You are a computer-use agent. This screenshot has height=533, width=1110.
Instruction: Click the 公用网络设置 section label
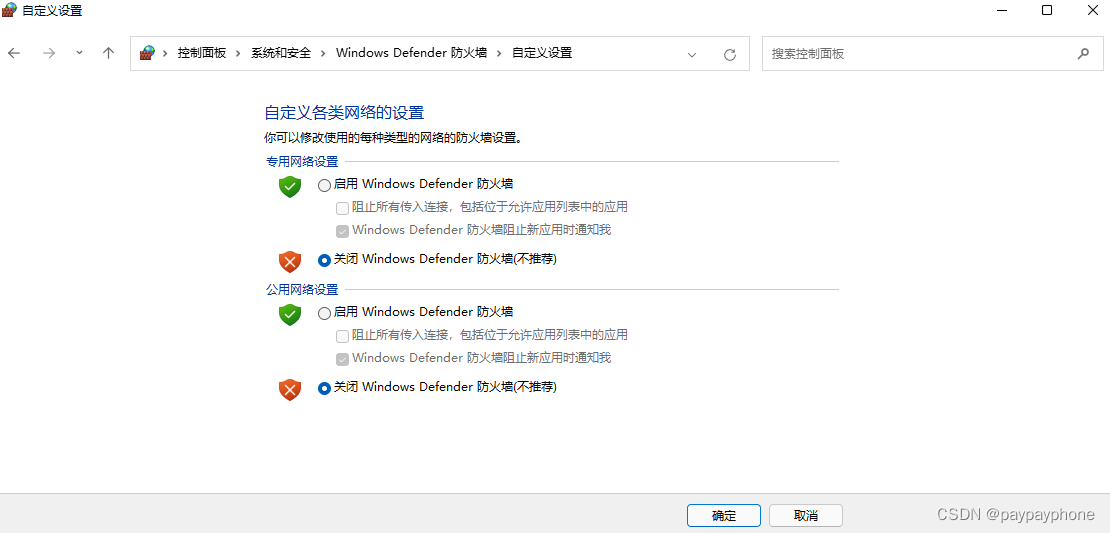pos(302,290)
